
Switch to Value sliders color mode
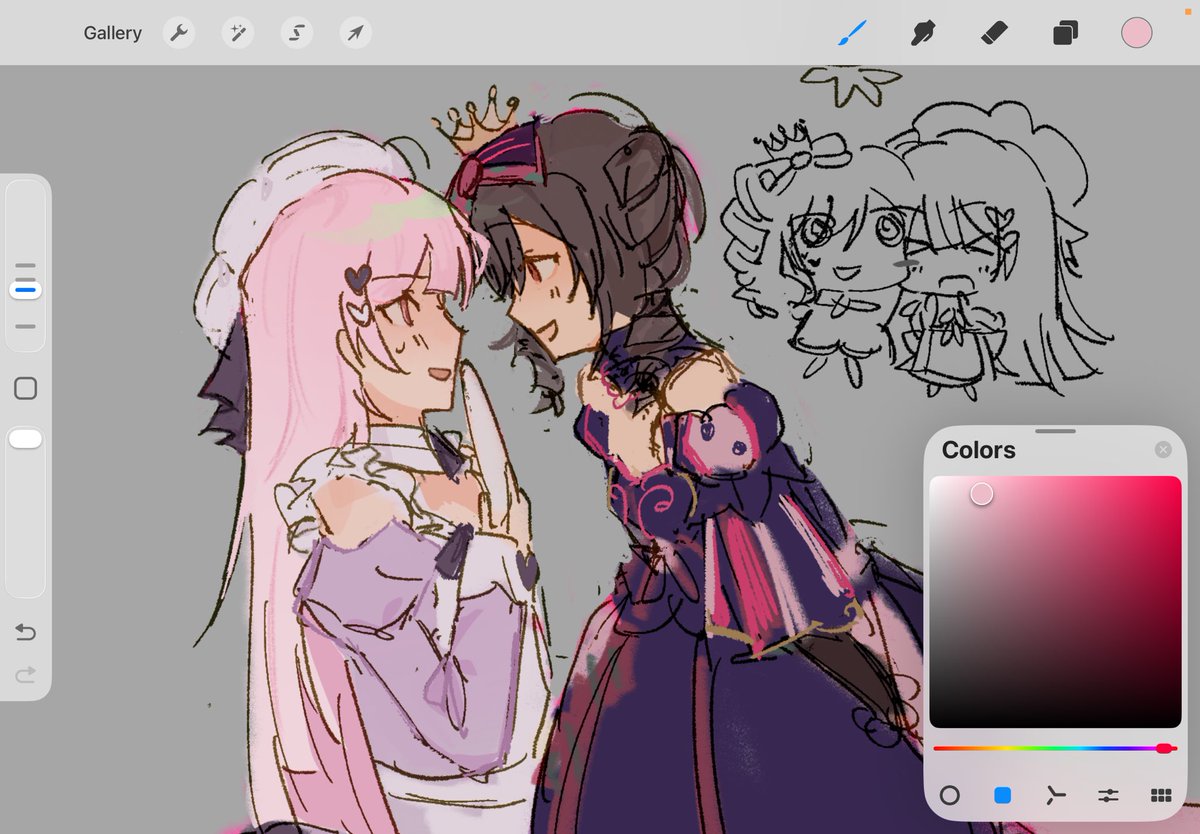(x=1108, y=796)
